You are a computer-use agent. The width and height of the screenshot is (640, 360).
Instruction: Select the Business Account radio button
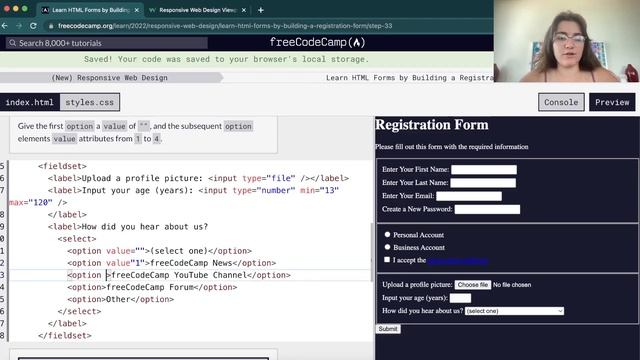tap(387, 247)
